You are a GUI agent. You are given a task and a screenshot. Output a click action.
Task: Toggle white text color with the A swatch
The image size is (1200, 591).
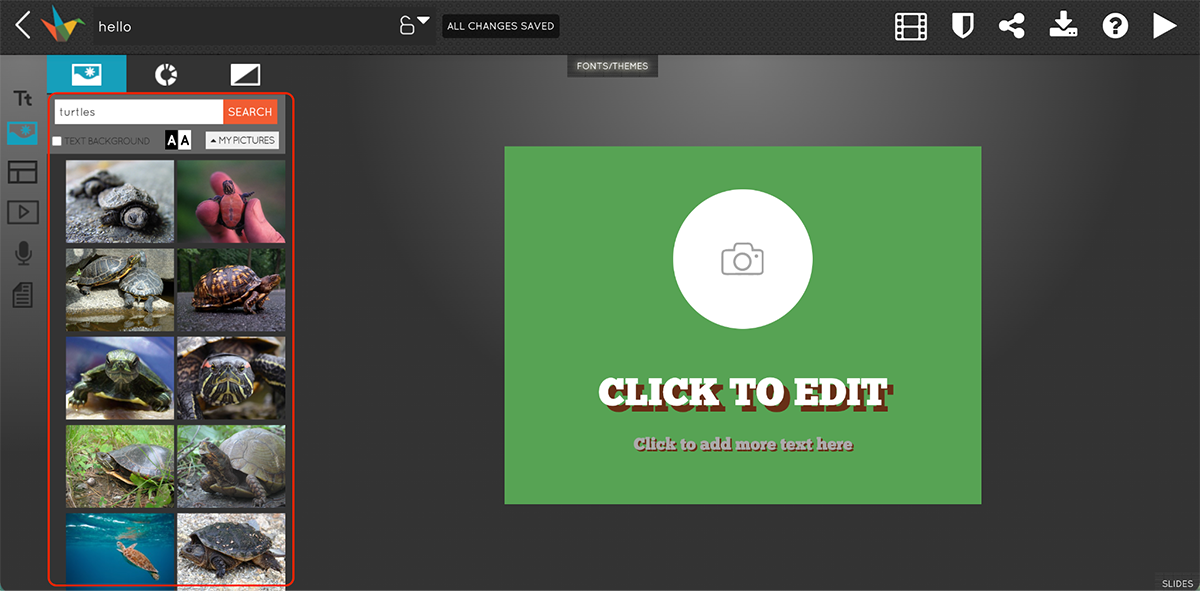tap(186, 139)
